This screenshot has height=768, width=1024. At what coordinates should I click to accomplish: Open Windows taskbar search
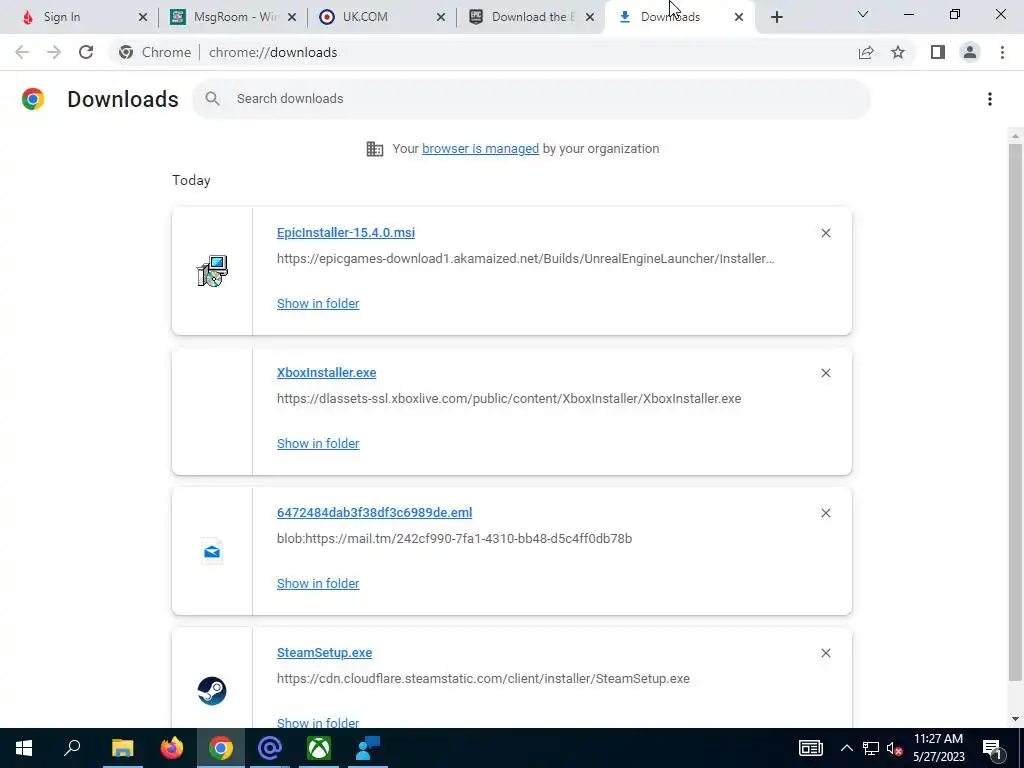coord(72,748)
